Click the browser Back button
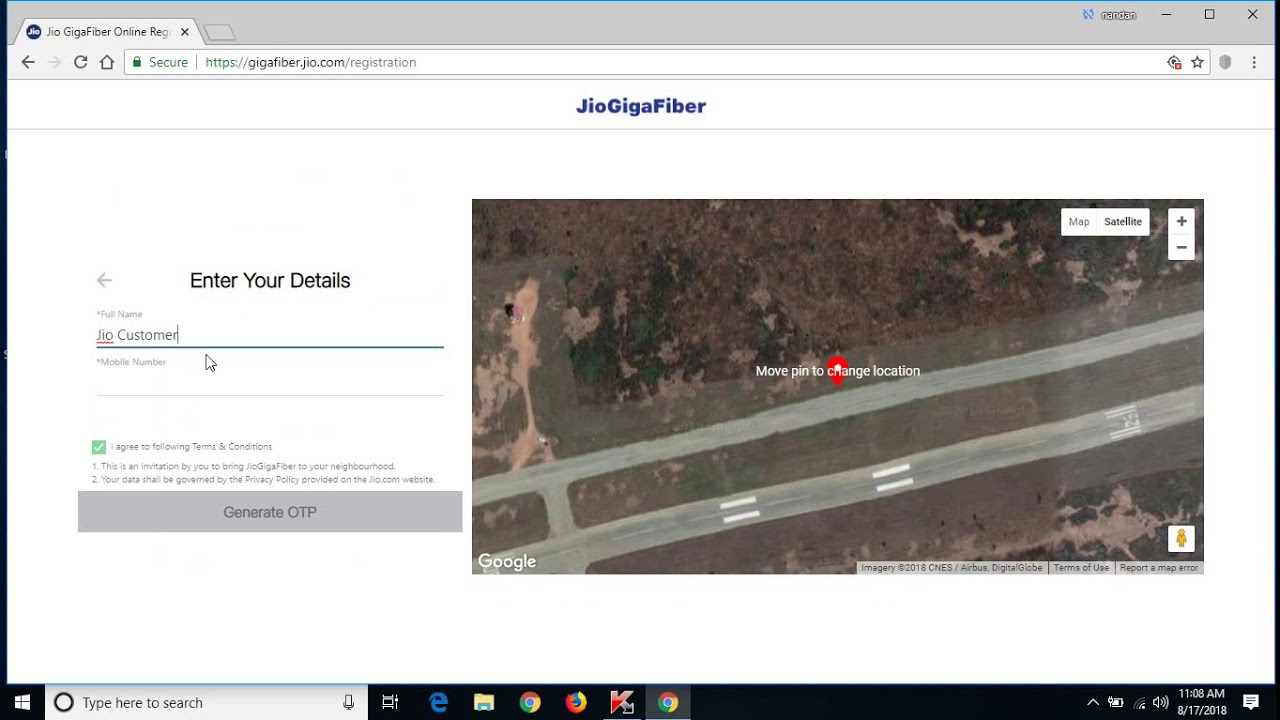Screen dimensions: 1280x720 coord(28,62)
